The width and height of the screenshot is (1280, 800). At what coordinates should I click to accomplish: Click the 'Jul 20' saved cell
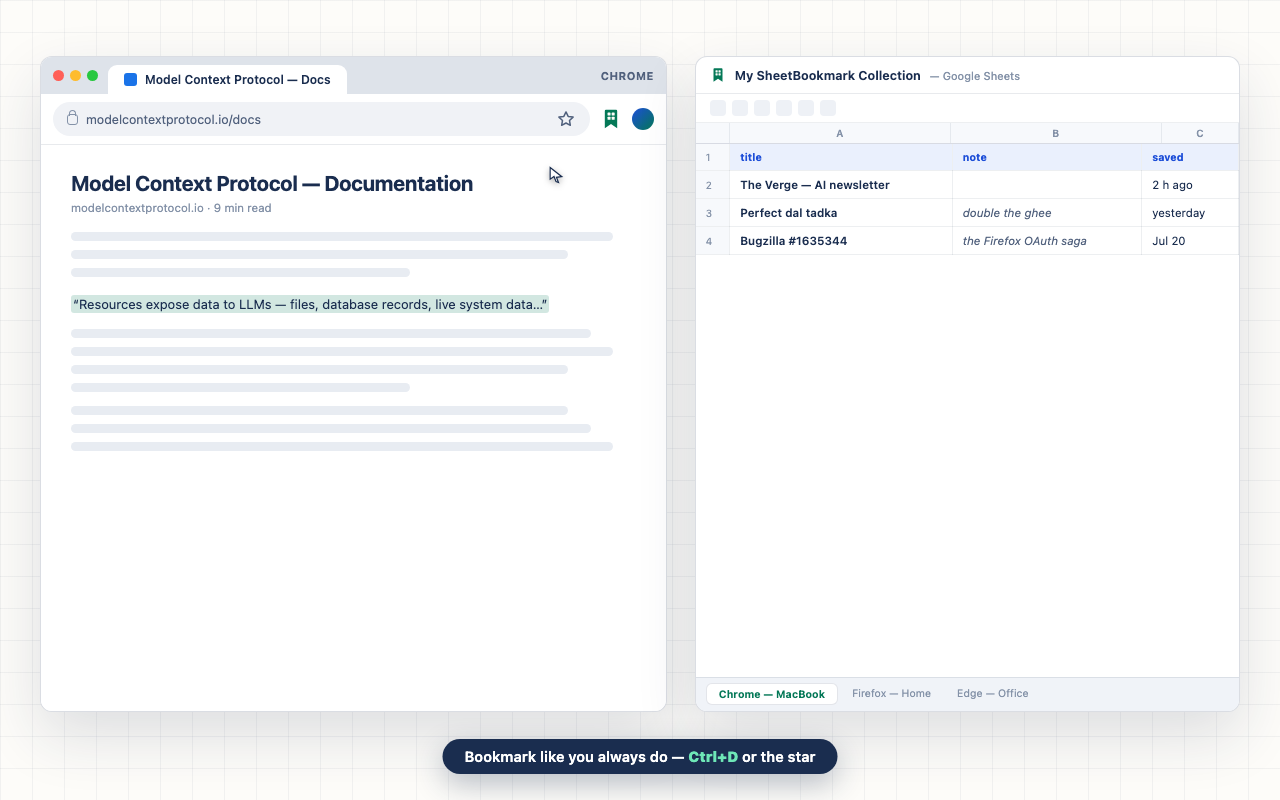click(x=1190, y=241)
